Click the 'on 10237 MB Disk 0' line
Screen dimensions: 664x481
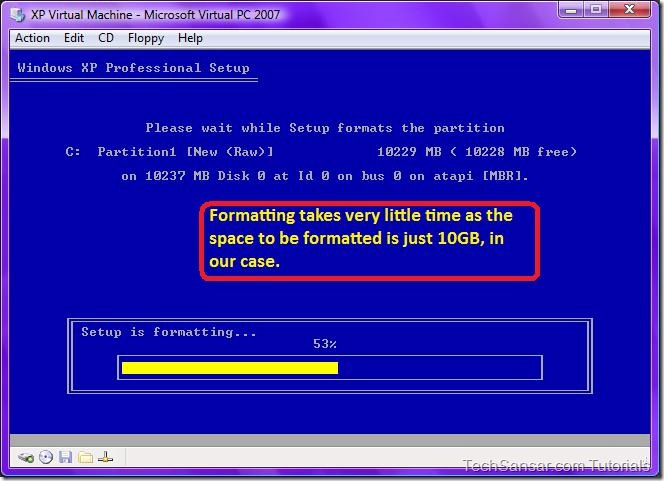point(325,176)
